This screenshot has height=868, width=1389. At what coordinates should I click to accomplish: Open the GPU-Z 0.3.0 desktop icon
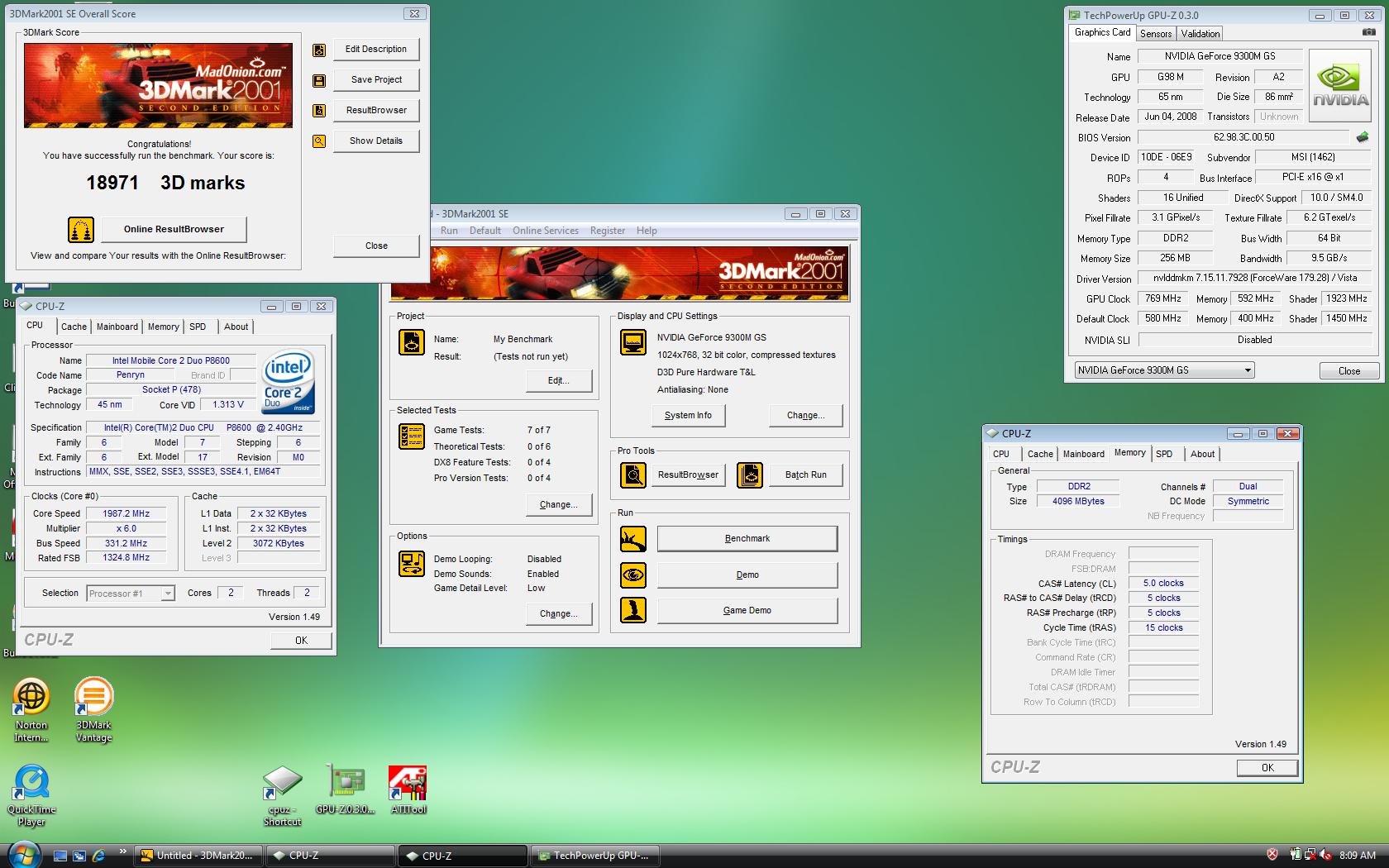pos(346,789)
